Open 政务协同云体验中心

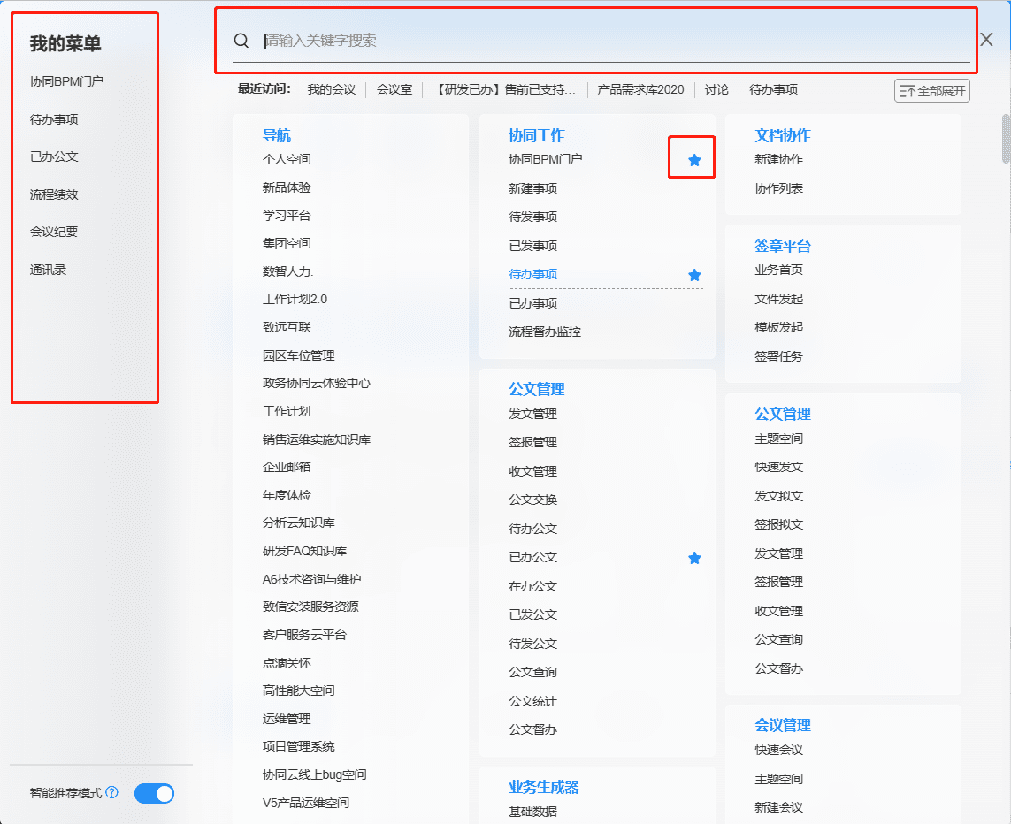[x=317, y=383]
